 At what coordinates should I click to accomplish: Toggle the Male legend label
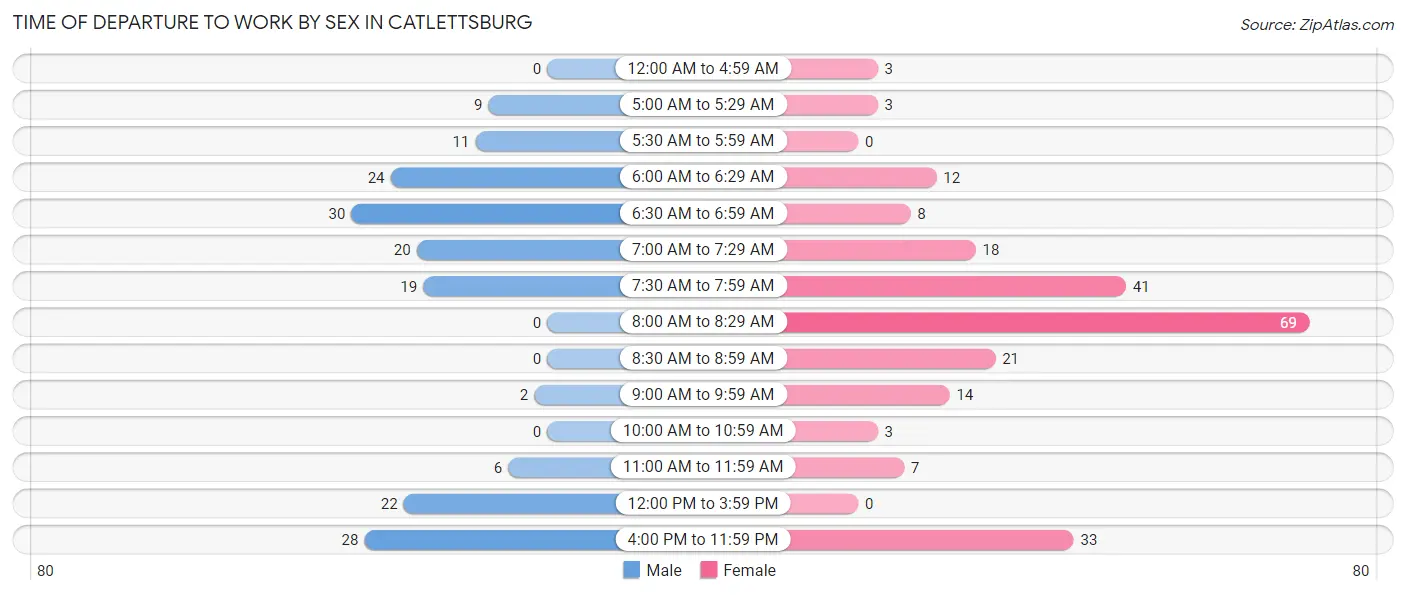(x=664, y=570)
